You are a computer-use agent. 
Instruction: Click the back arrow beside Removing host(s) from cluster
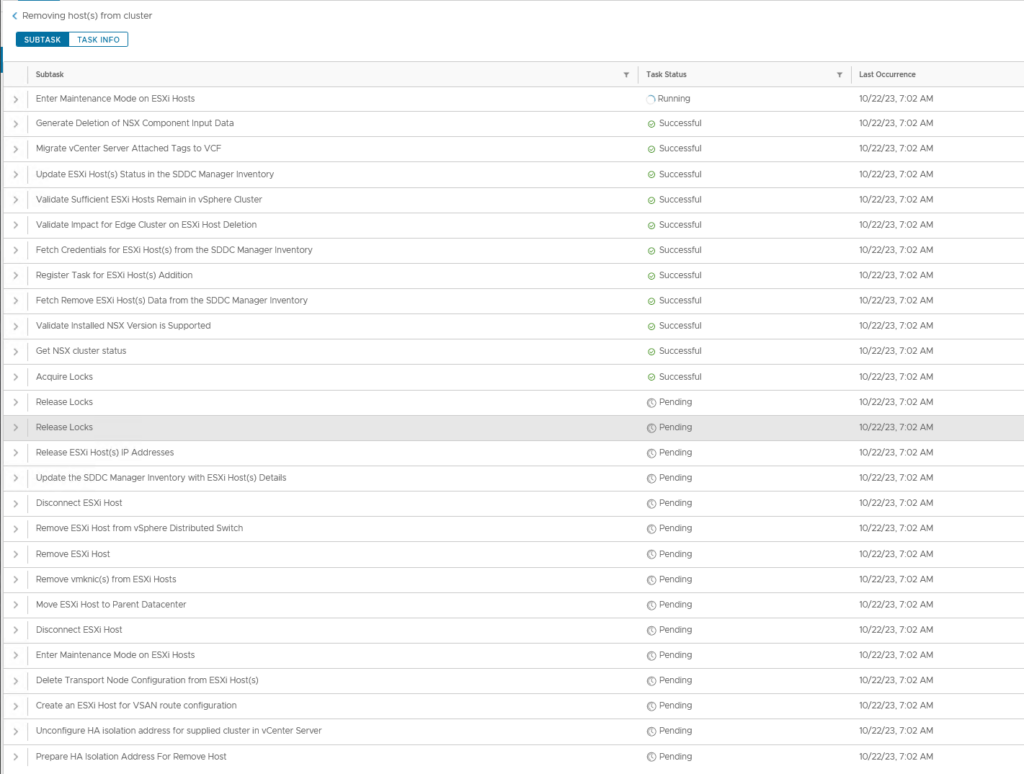pos(15,16)
